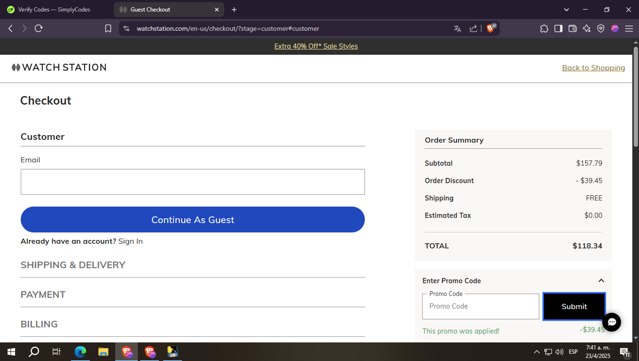Toggle the browser sidebar panel

click(558, 29)
